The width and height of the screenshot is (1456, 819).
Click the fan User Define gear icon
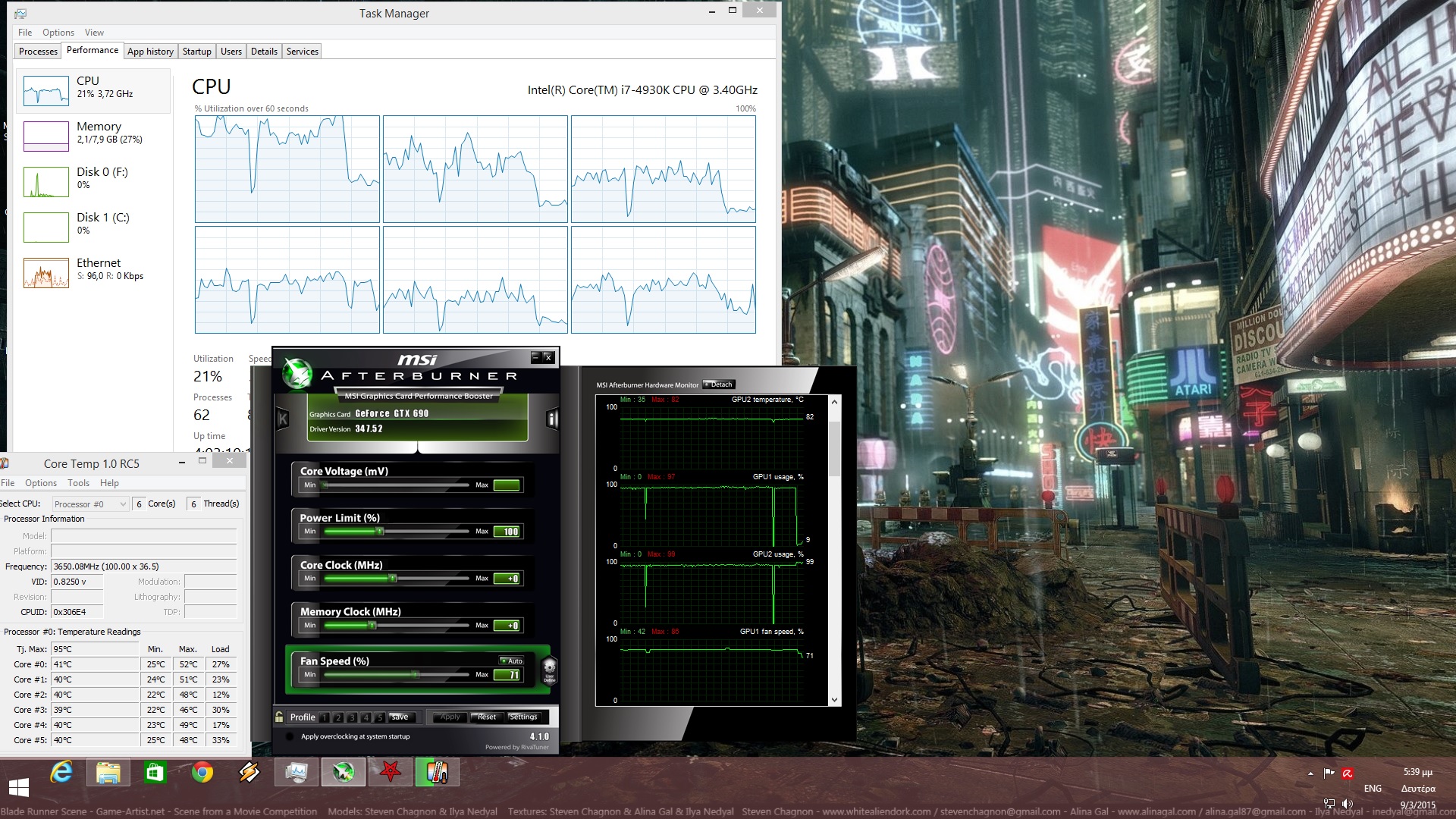coord(549,670)
